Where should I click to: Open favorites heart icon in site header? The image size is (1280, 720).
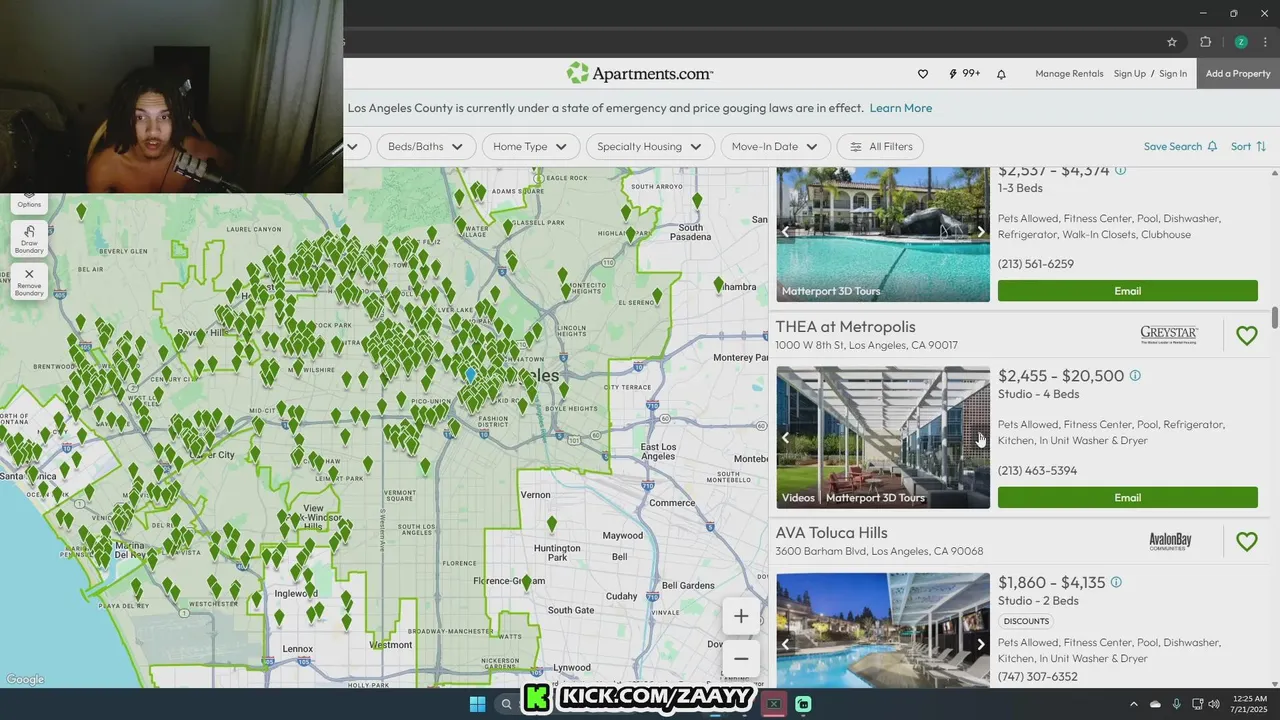(x=923, y=74)
